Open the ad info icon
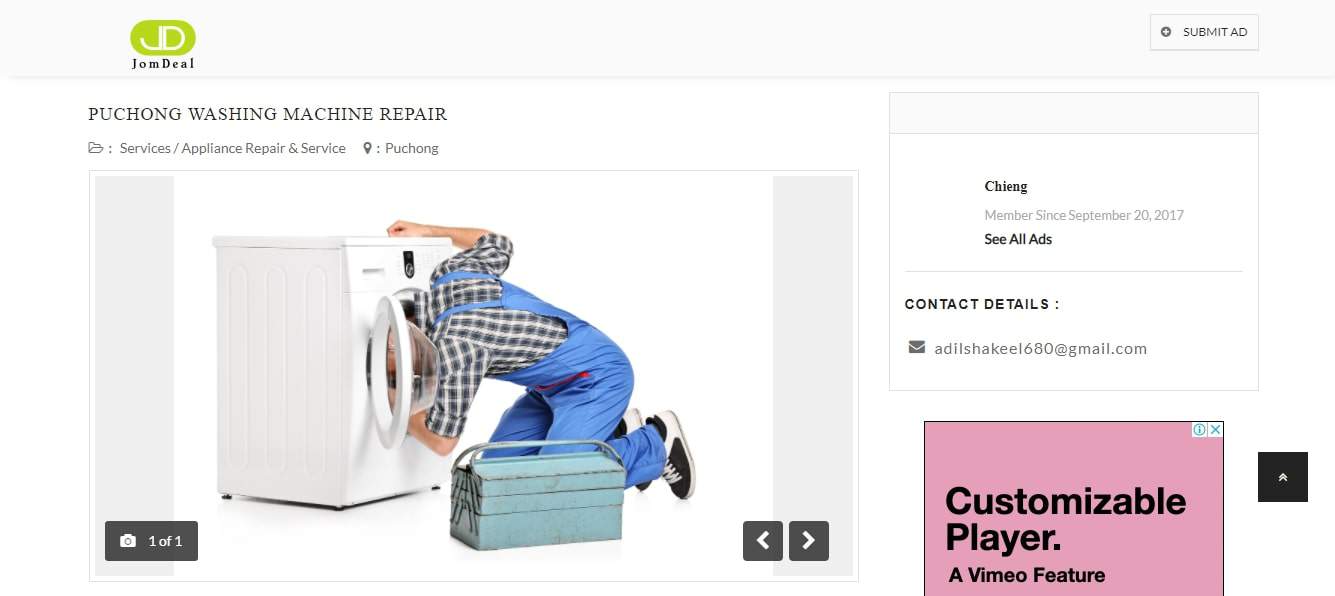The image size is (1335, 596). coord(1200,429)
